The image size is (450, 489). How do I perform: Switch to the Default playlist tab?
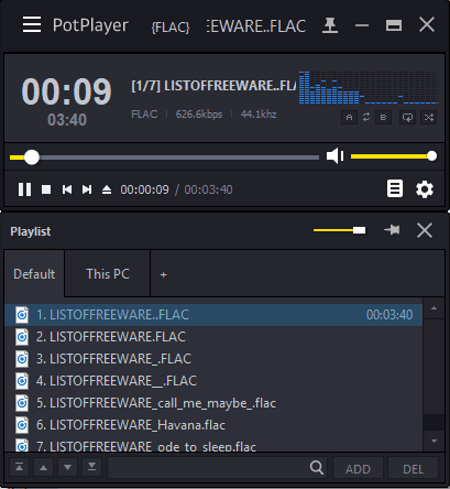coord(34,274)
